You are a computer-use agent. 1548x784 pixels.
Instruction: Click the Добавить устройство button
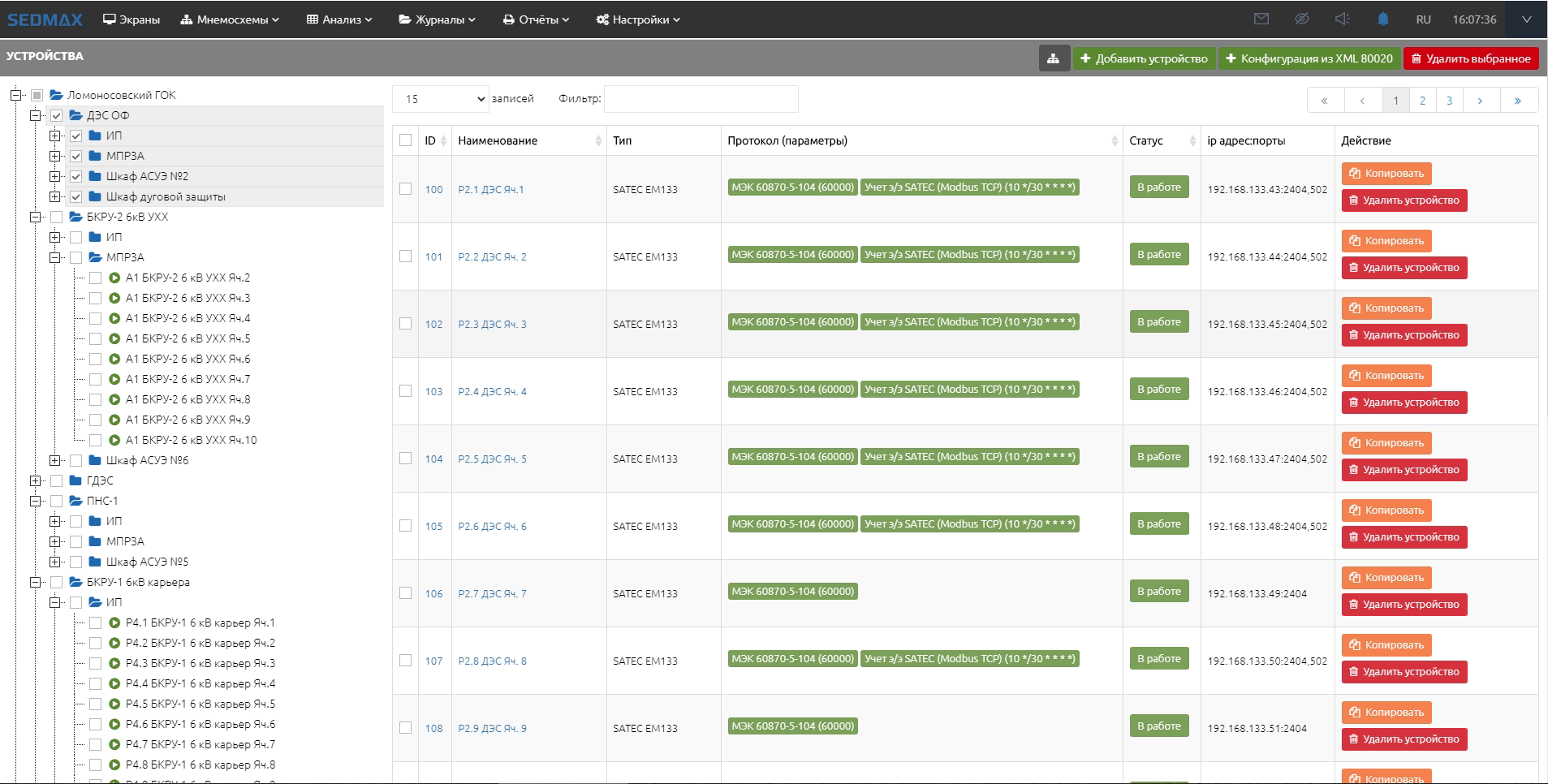(1144, 58)
